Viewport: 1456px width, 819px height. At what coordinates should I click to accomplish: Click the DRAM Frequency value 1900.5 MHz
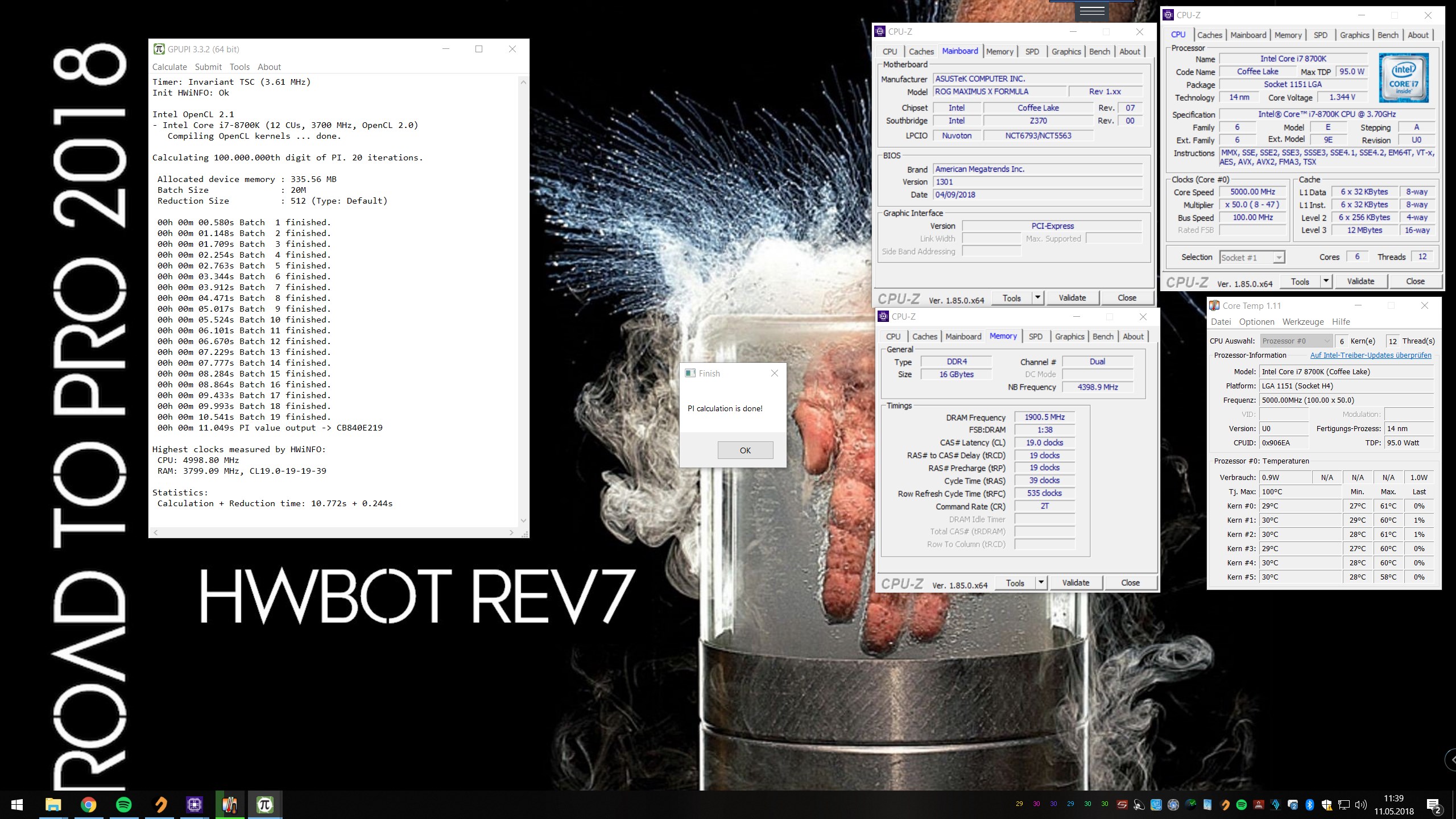(1044, 417)
